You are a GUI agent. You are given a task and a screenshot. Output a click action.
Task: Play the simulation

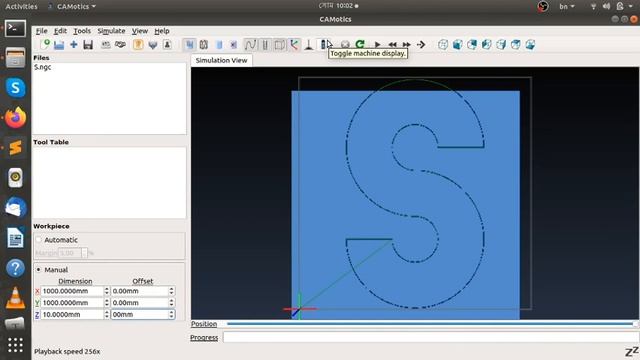tap(378, 44)
